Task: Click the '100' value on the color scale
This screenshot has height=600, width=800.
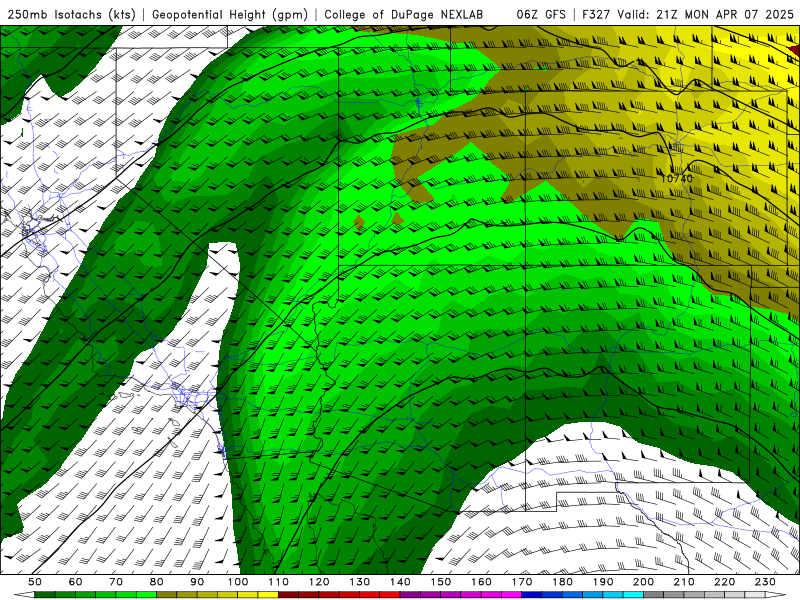Action: tap(238, 582)
